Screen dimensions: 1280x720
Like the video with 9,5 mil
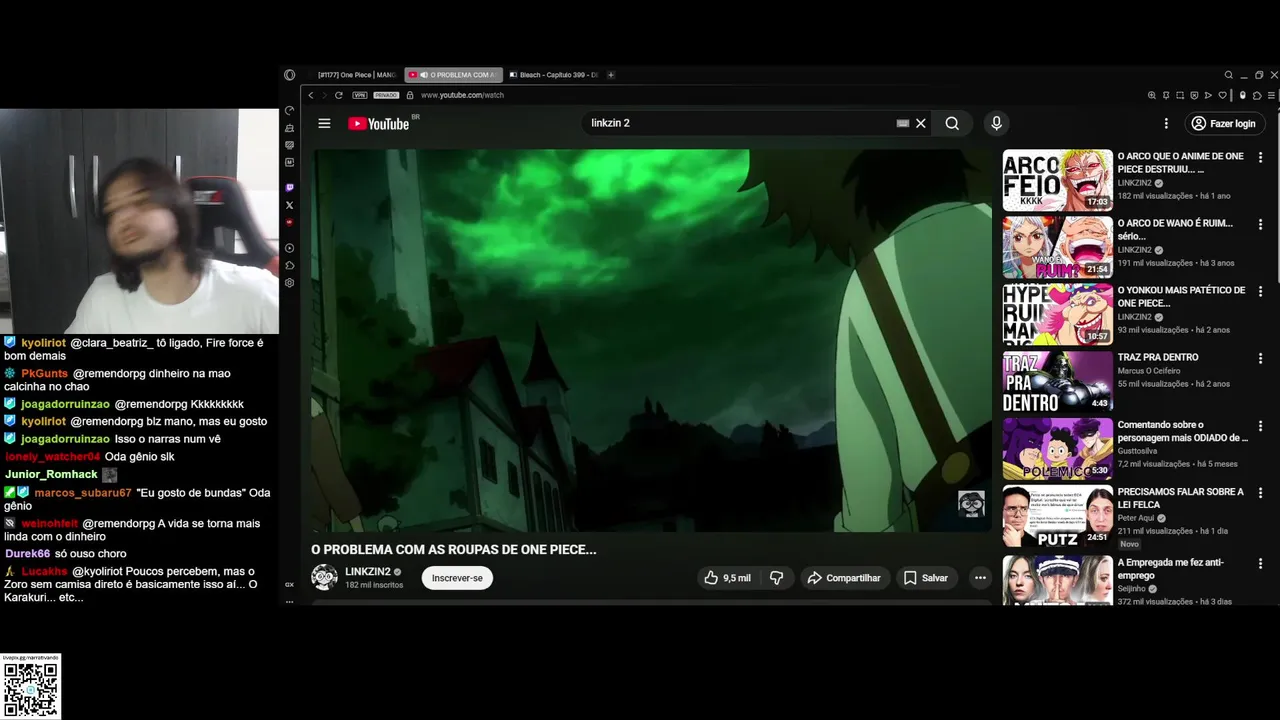pos(727,578)
